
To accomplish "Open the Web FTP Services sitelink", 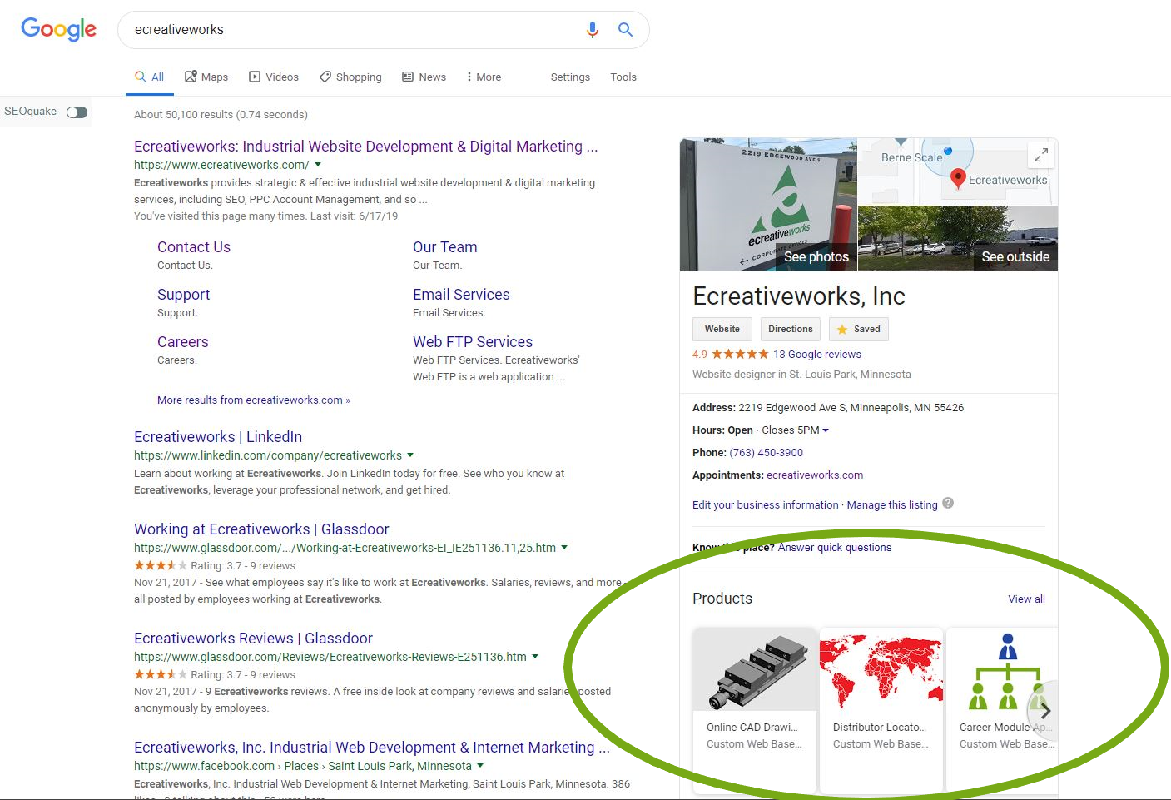I will click(x=473, y=341).
